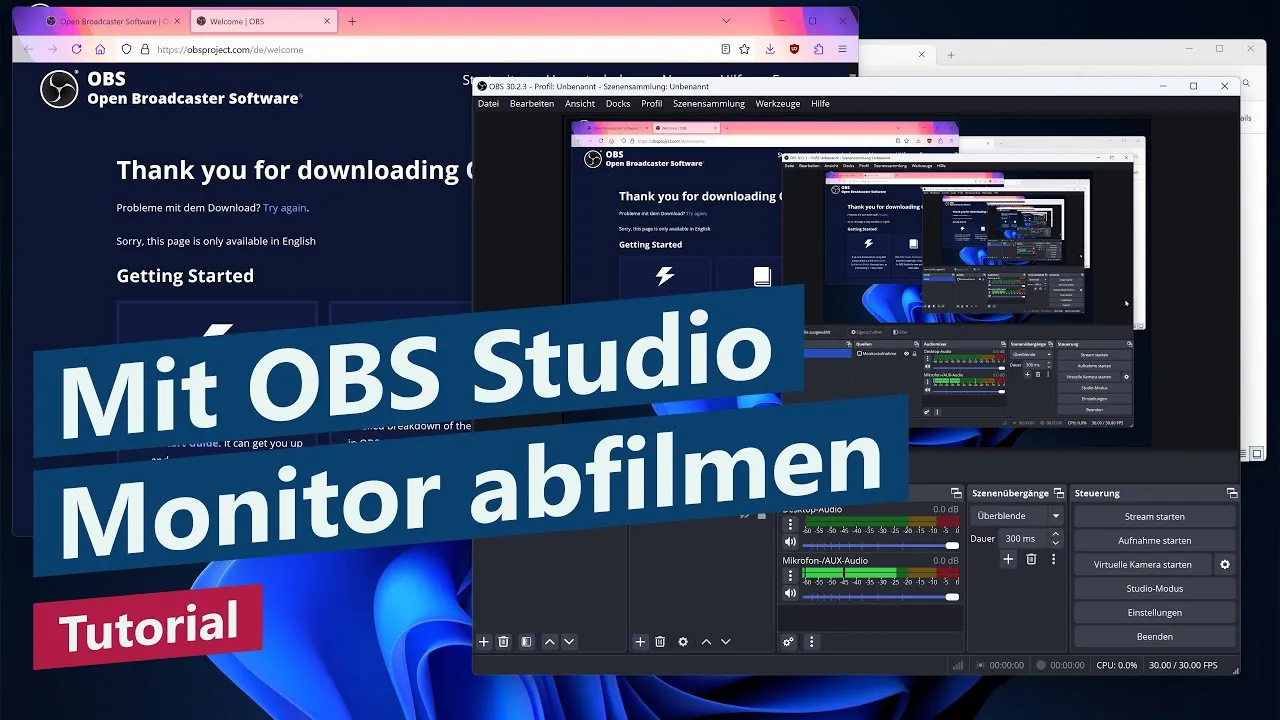The height and width of the screenshot is (720, 1280).
Task: Delete selected source using the trash icon
Action: coord(660,641)
